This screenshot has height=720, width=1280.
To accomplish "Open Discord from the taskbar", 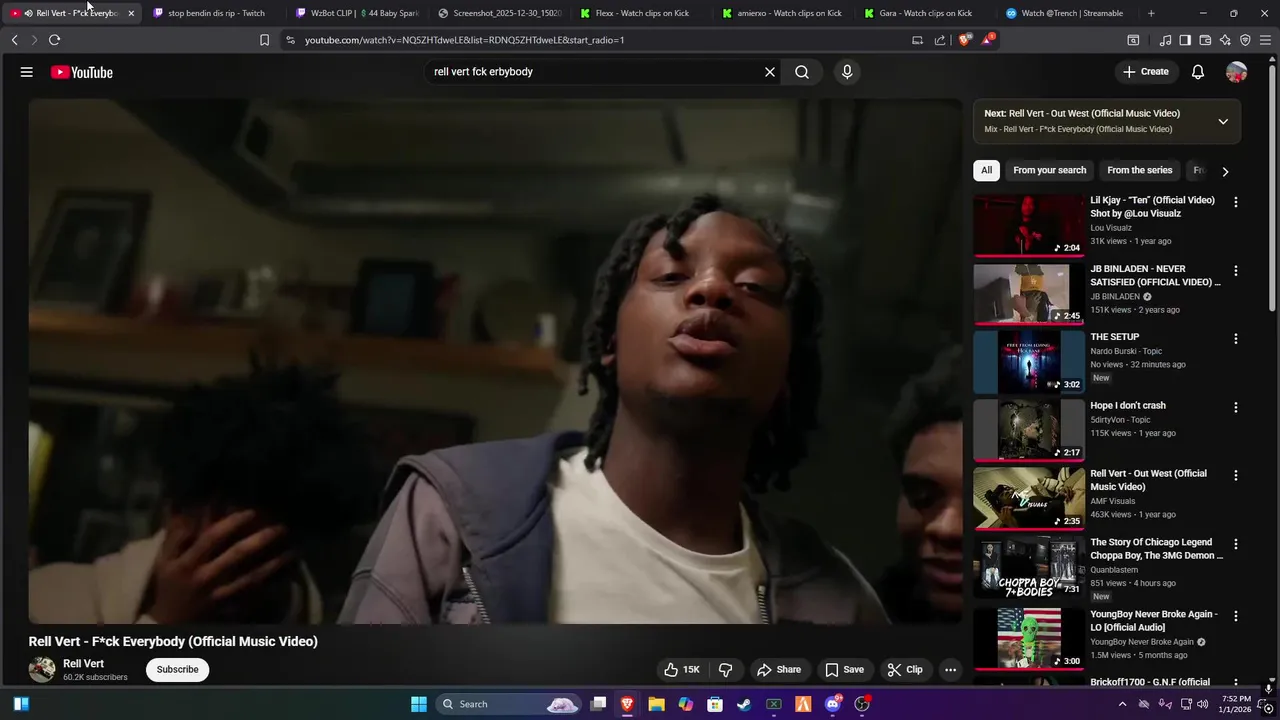I will click(832, 704).
